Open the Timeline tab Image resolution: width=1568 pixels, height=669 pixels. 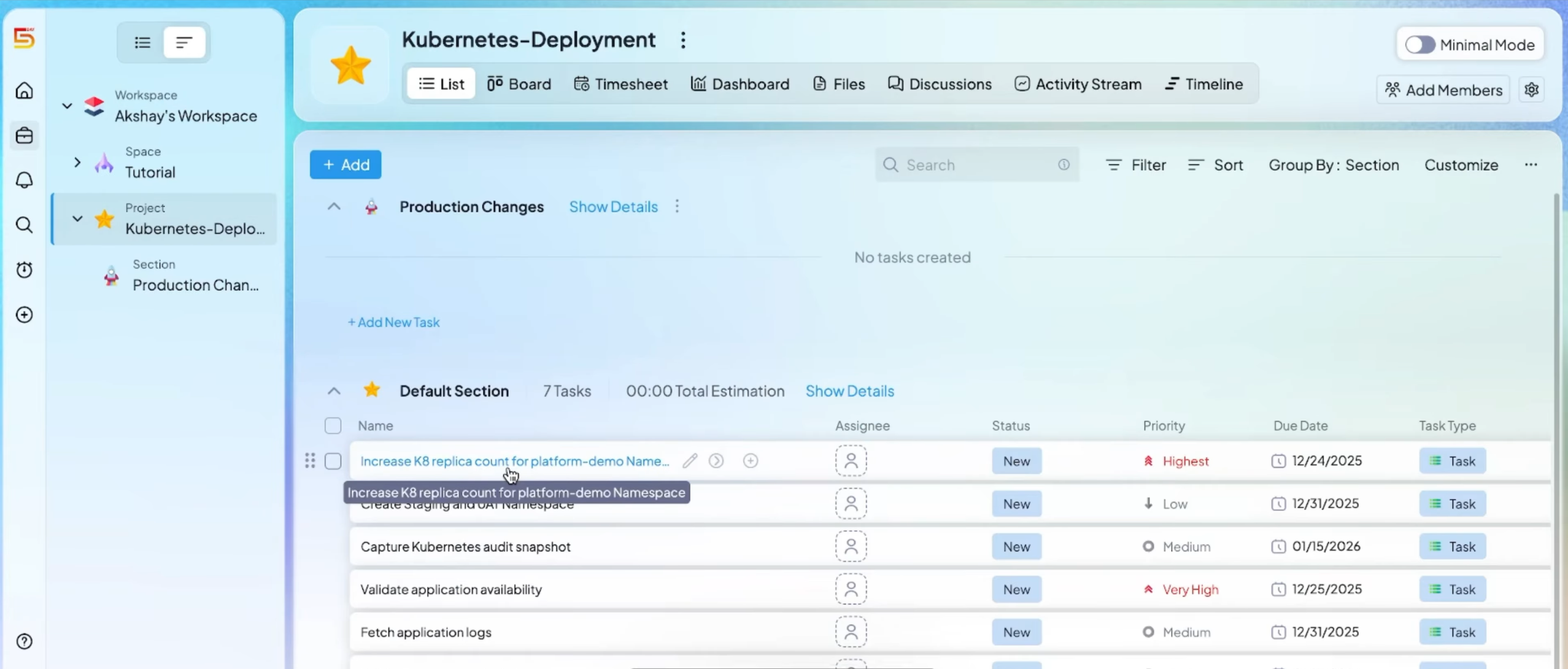(1204, 84)
